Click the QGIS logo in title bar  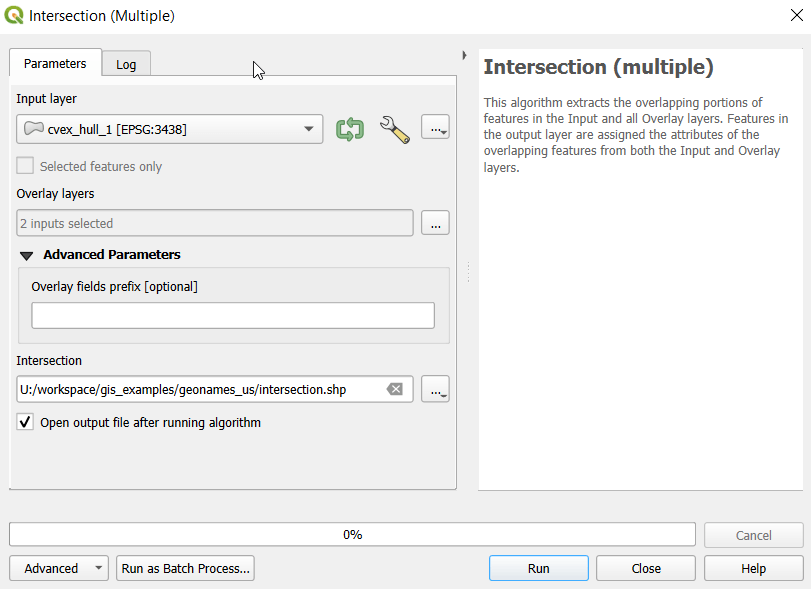click(x=14, y=16)
